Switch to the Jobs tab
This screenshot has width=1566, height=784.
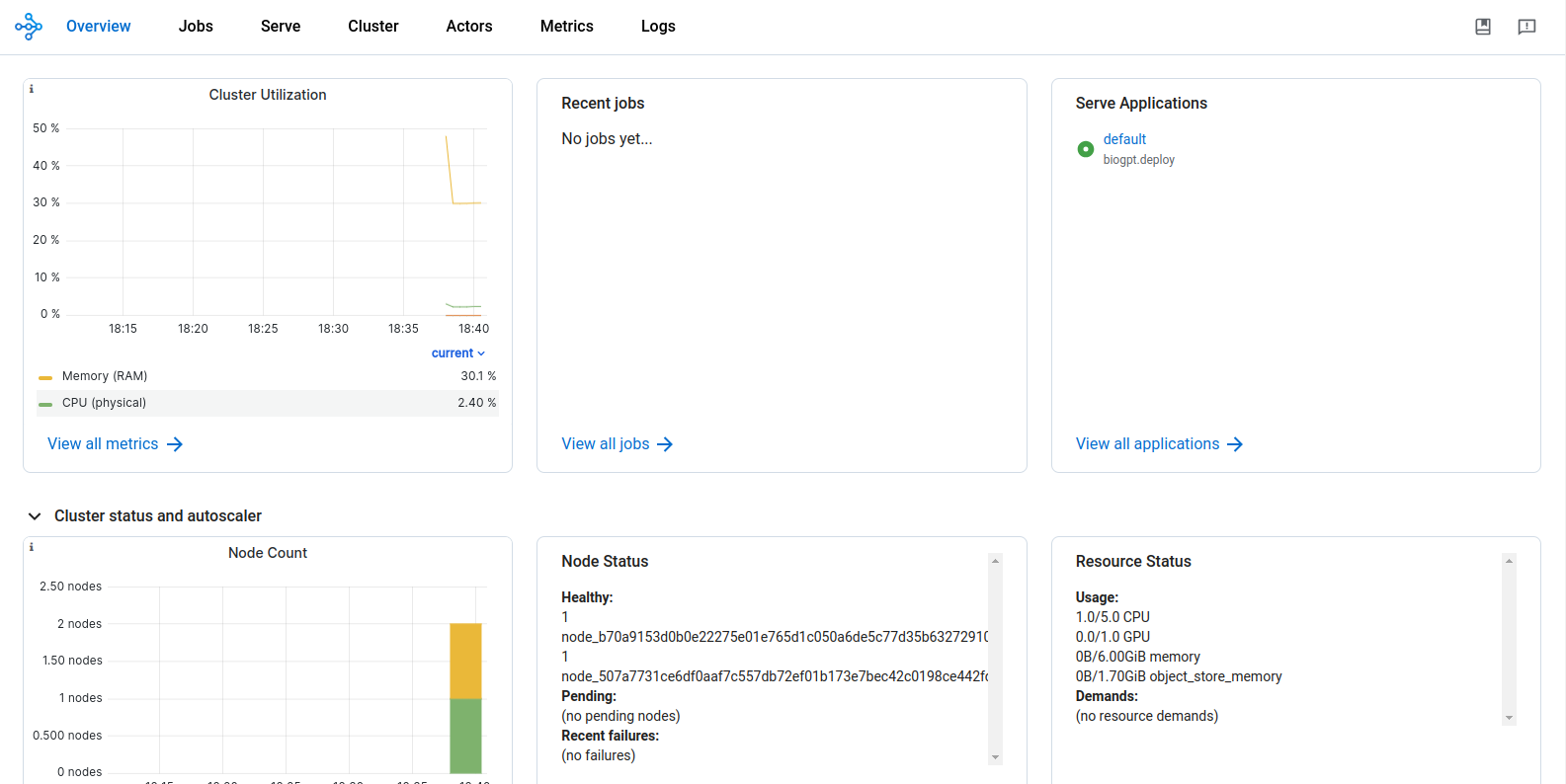(196, 27)
